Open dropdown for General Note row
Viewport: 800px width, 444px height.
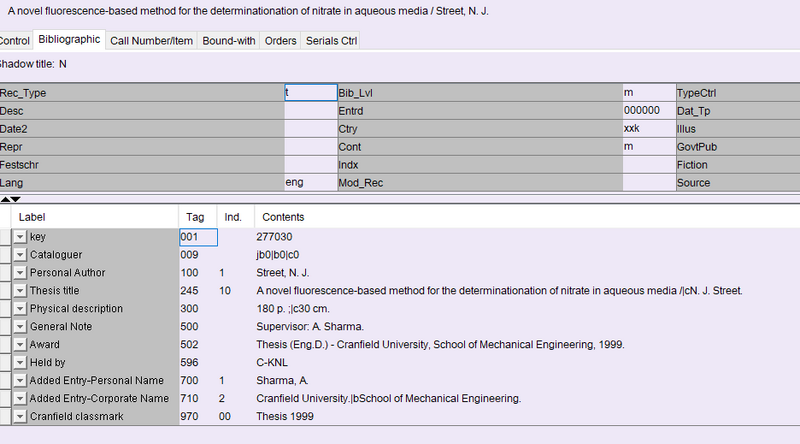click(x=19, y=327)
